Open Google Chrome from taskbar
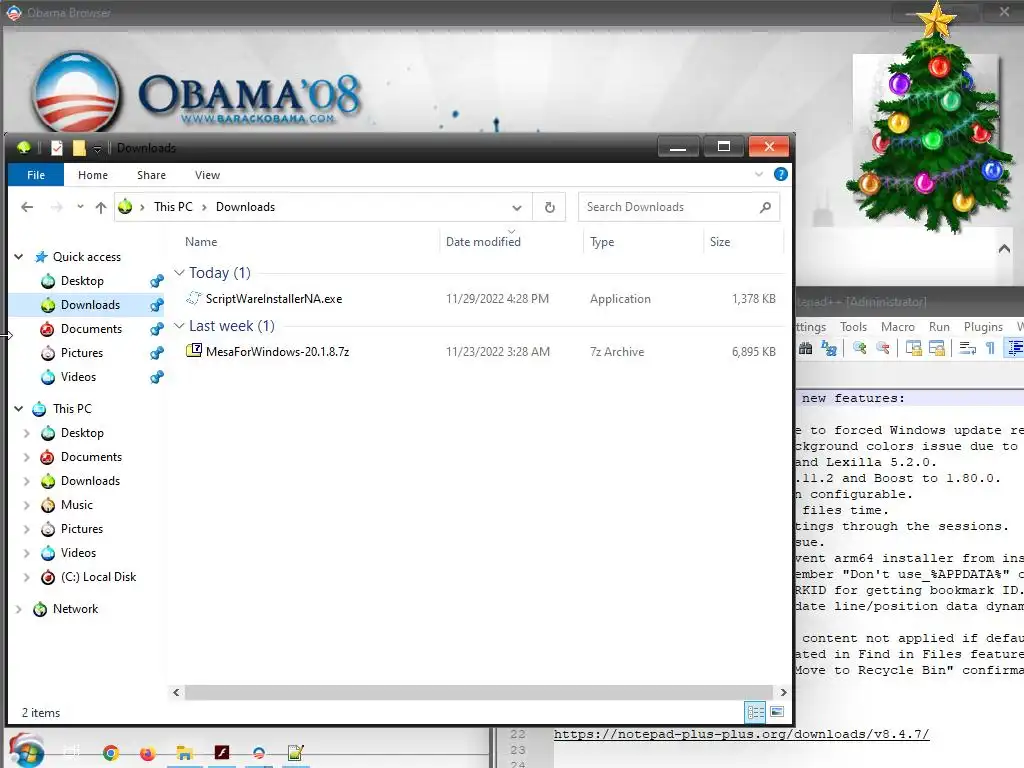The width and height of the screenshot is (1024, 768). [111, 754]
